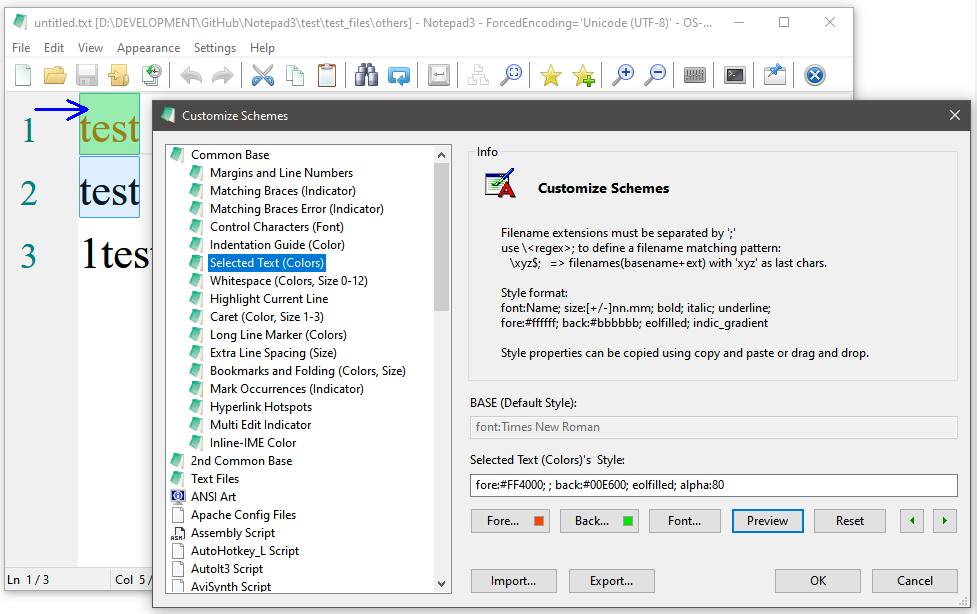Viewport: 977px width, 614px height.
Task: Open the Edit menu
Action: [x=54, y=47]
